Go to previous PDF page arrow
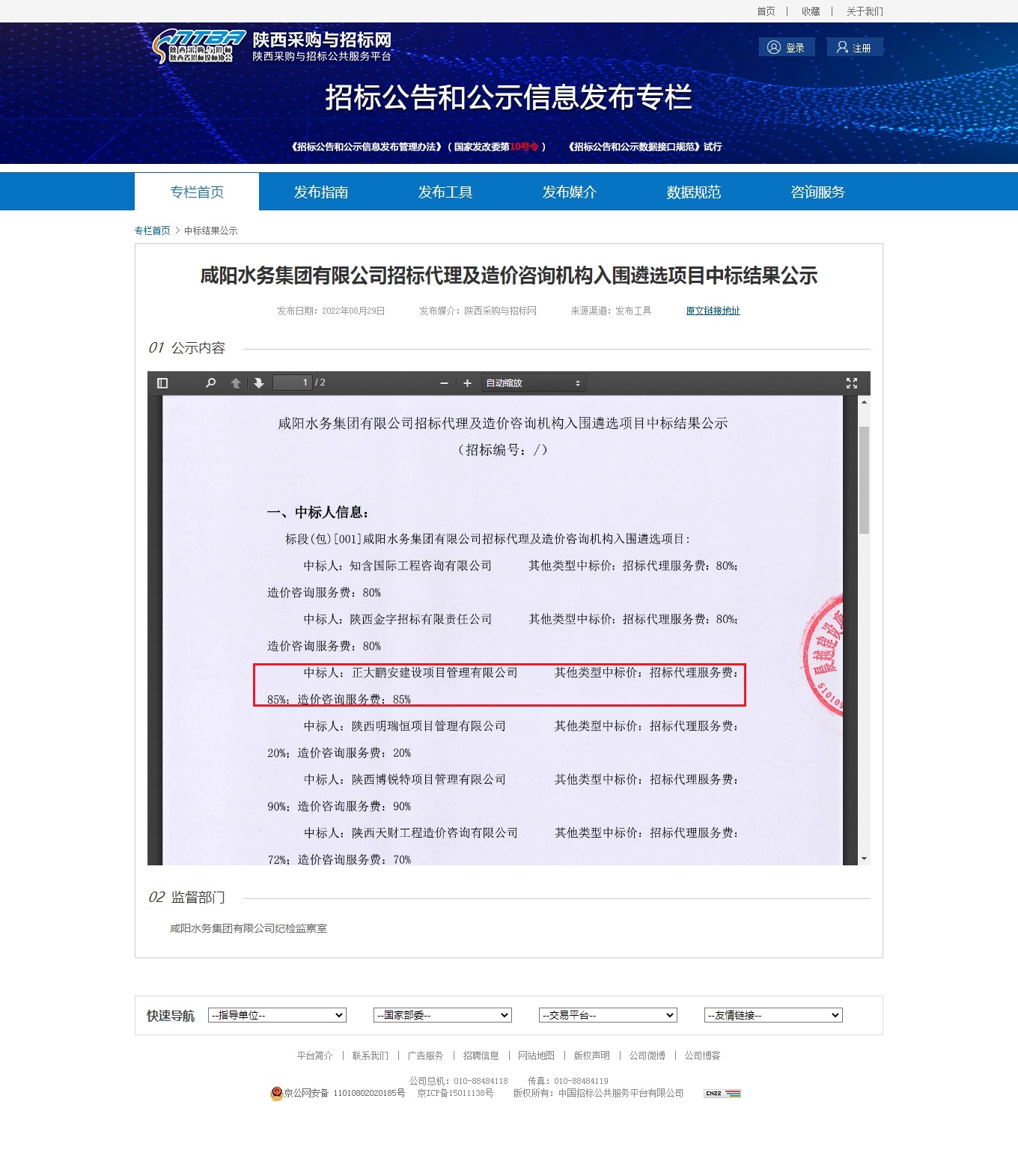The width and height of the screenshot is (1018, 1176). coord(236,383)
